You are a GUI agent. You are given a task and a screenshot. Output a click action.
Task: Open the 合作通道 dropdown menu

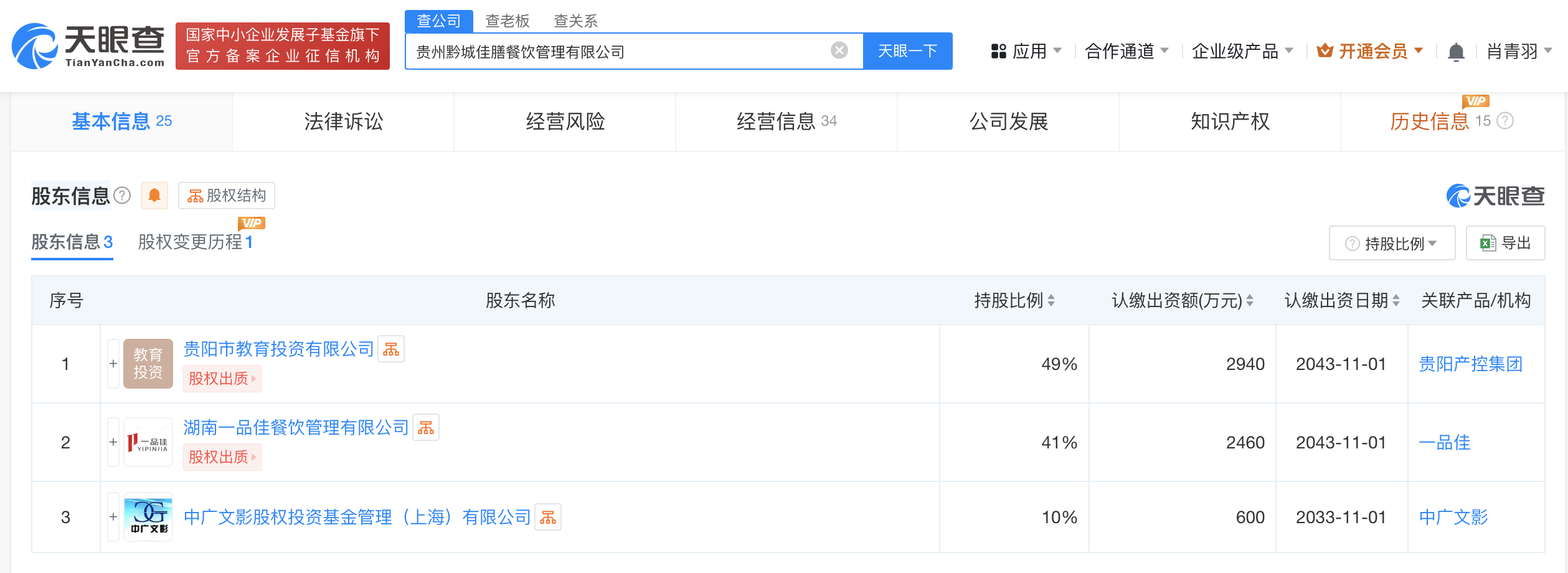tap(1126, 51)
